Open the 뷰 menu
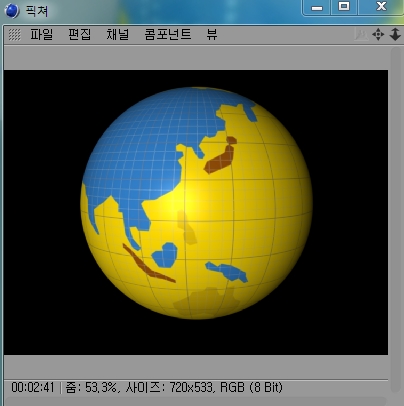Screen dimensions: 404x406 pos(212,34)
